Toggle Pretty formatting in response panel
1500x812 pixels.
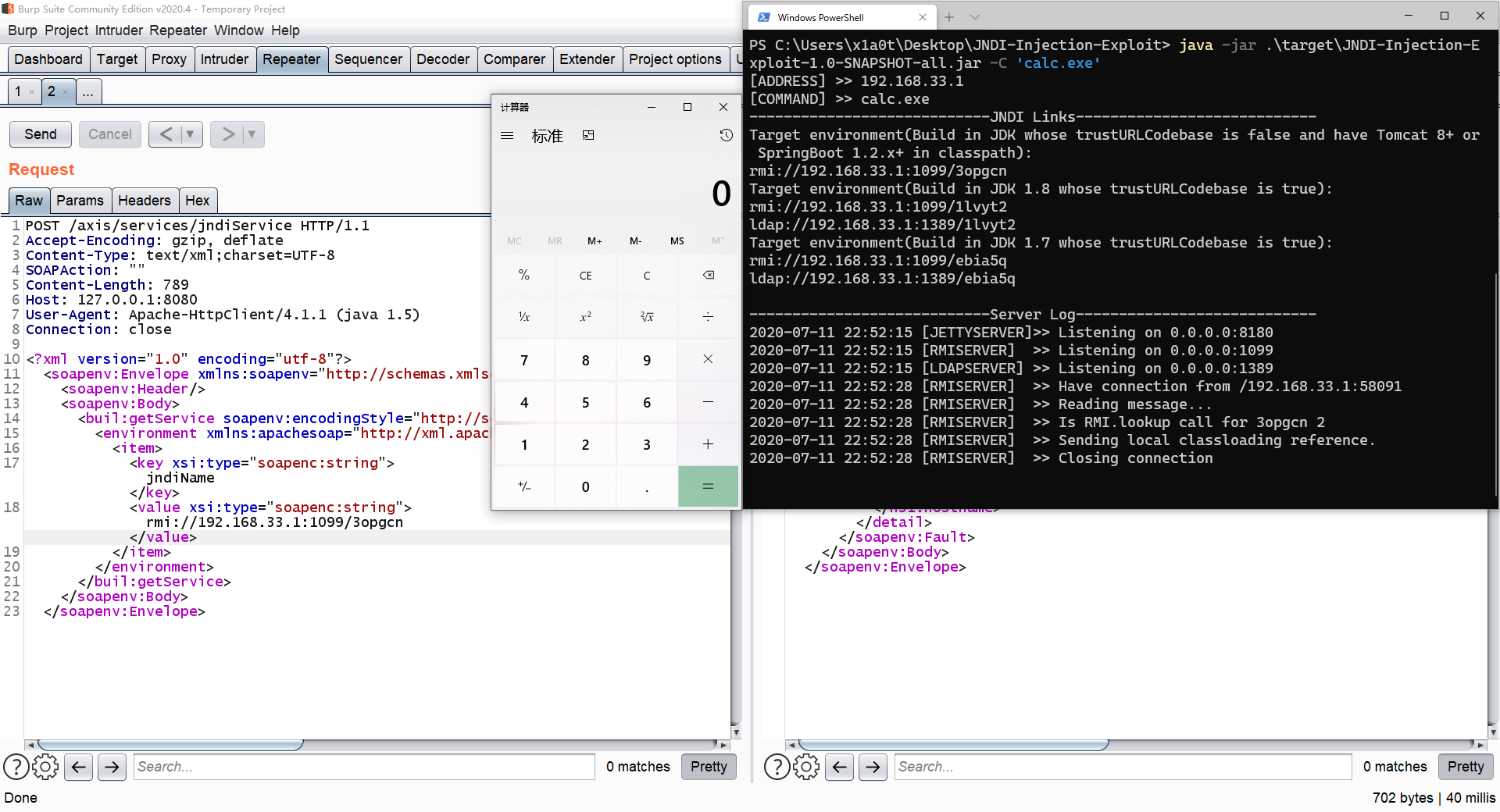[1466, 767]
